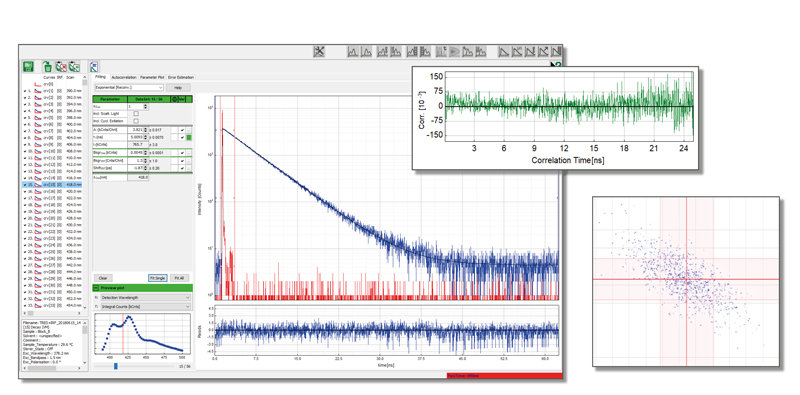Select curve row 15 at 418.0 nm

[52, 184]
